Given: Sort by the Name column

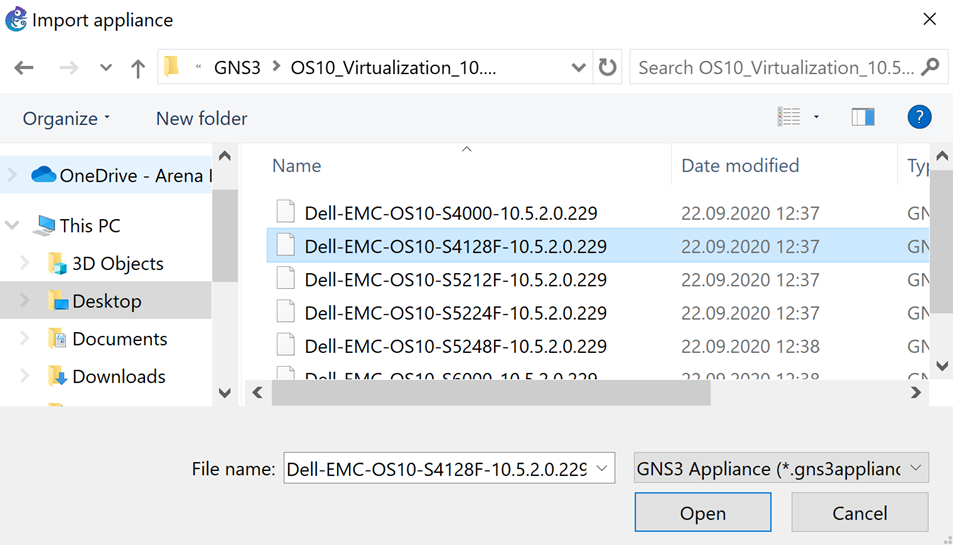Looking at the screenshot, I should (x=297, y=166).
